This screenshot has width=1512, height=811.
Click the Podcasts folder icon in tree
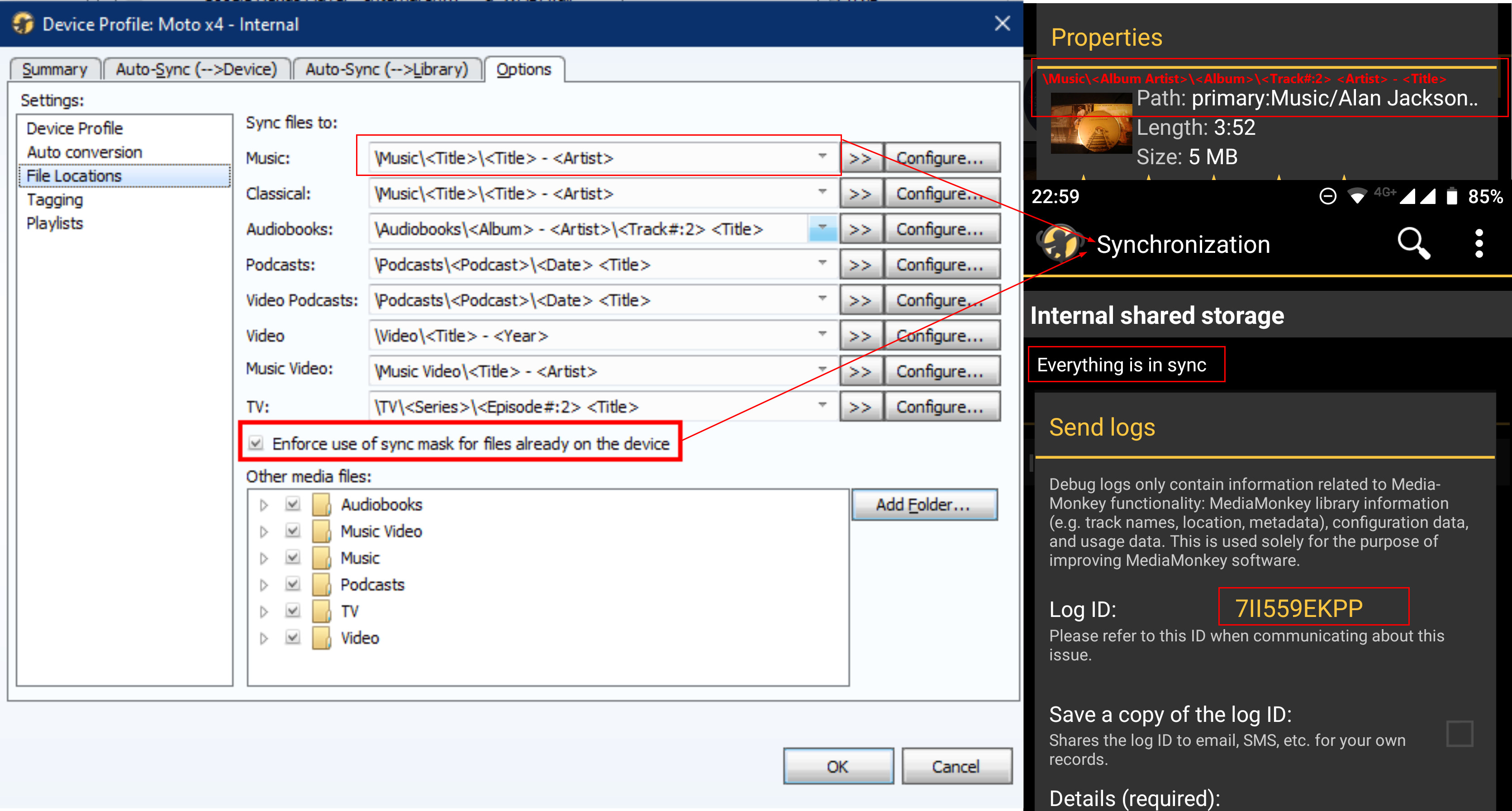tap(321, 584)
